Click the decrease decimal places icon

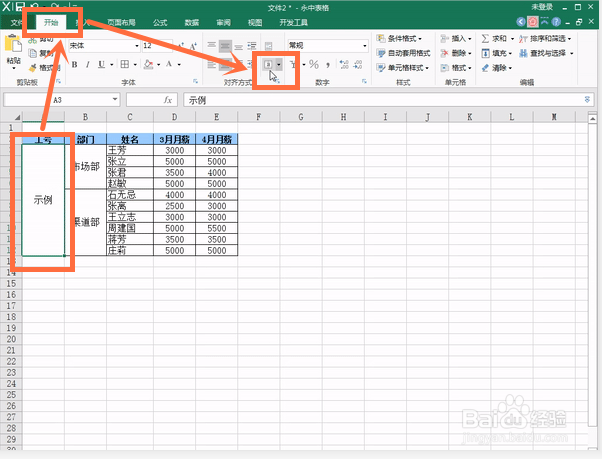coord(358,64)
